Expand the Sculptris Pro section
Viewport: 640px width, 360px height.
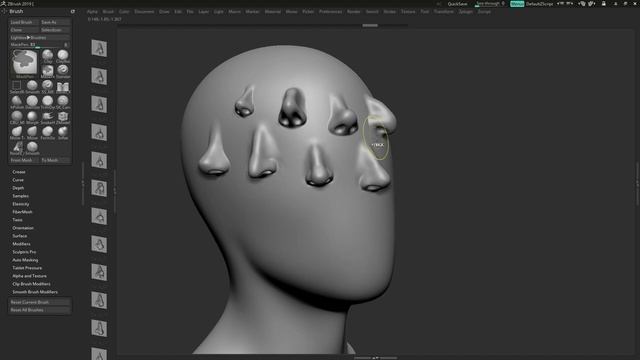(x=24, y=252)
